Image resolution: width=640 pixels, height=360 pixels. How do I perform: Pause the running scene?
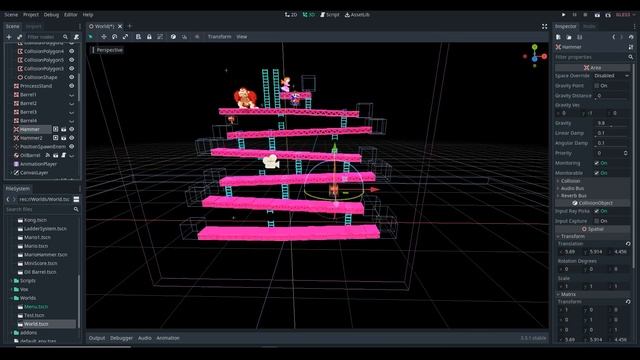575,15
